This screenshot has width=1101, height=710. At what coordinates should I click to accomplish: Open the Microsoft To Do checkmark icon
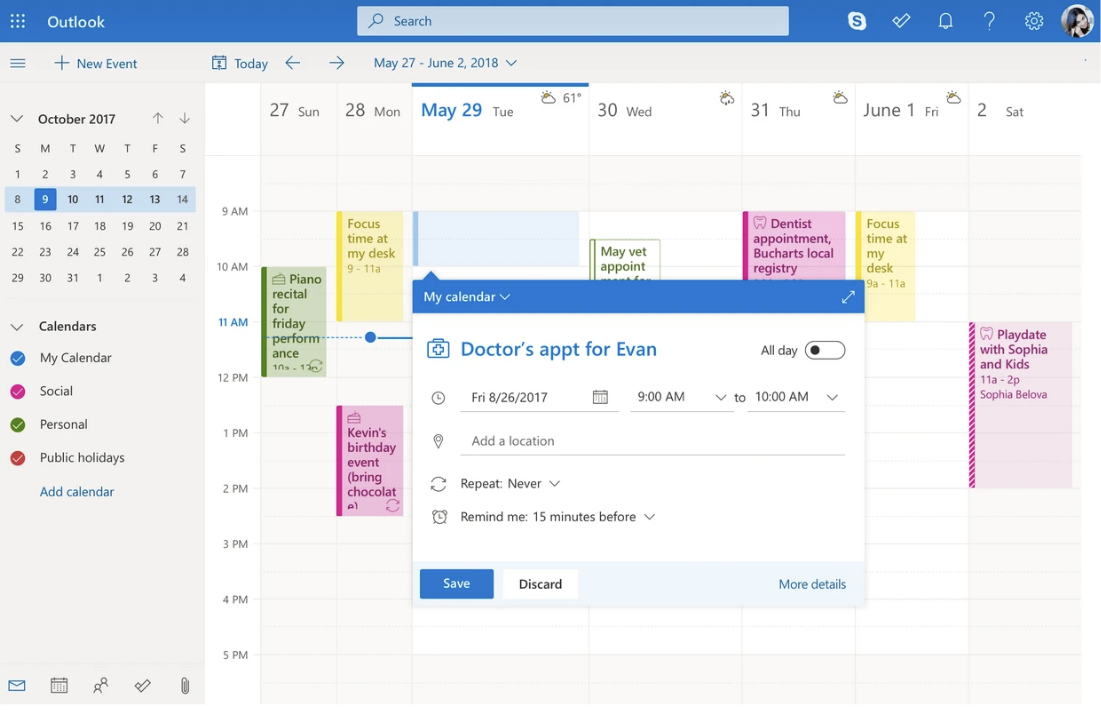tap(901, 20)
